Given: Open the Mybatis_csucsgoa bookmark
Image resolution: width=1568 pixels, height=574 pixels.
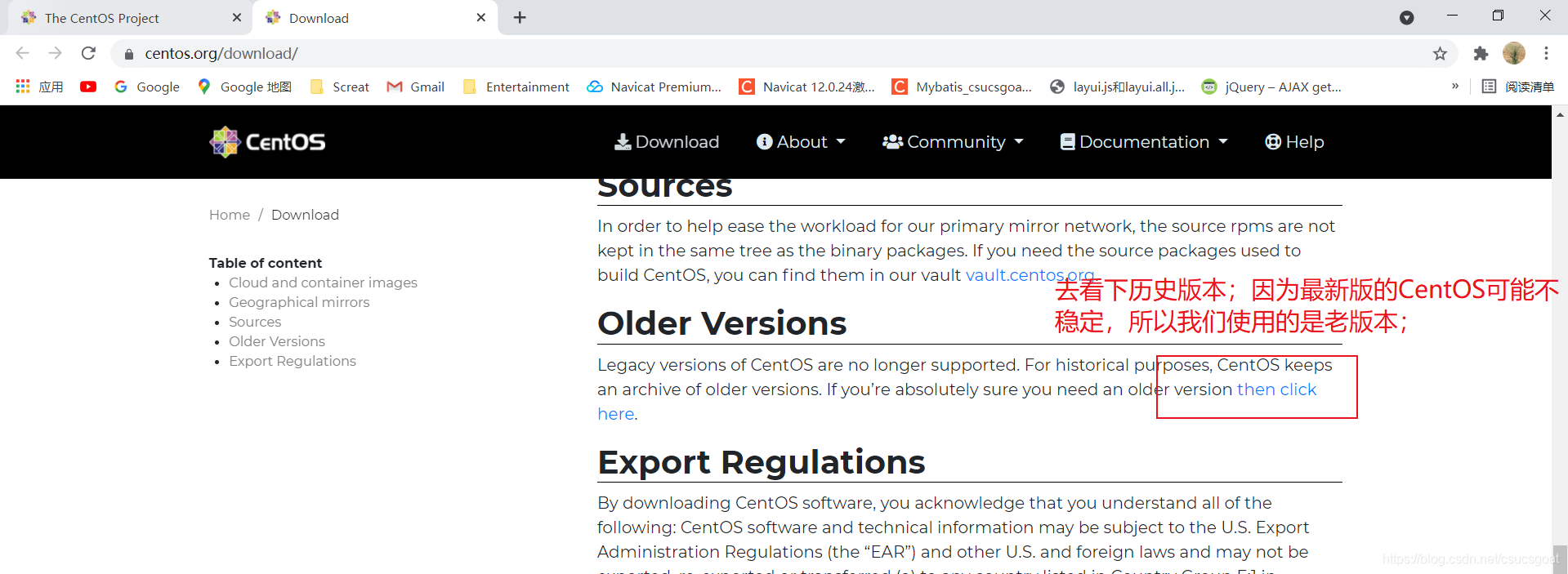Looking at the screenshot, I should pos(962,87).
